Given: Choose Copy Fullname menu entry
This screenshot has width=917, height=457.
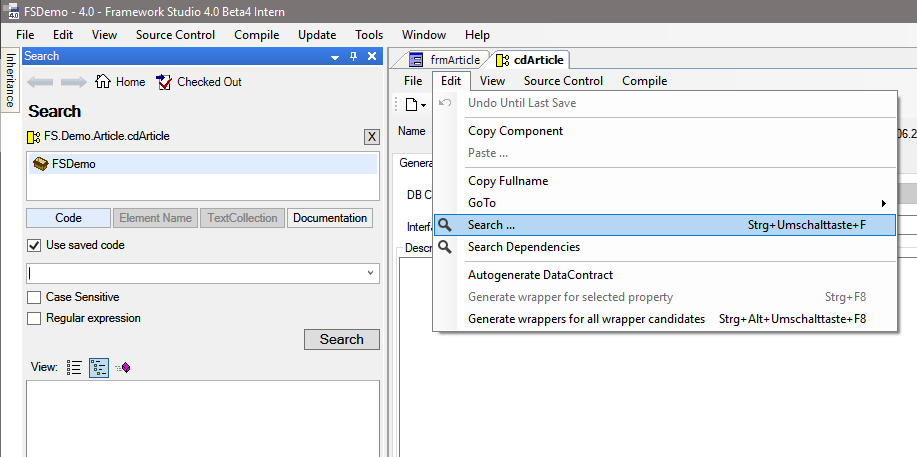Looking at the screenshot, I should pos(665,181).
